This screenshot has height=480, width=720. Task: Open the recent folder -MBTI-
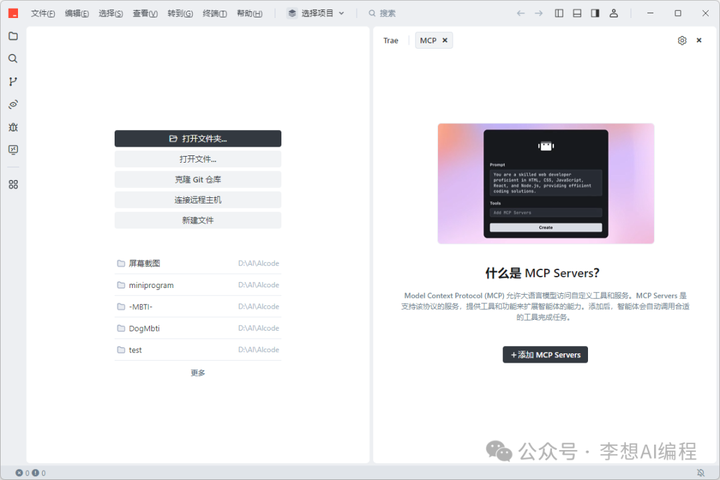point(198,307)
